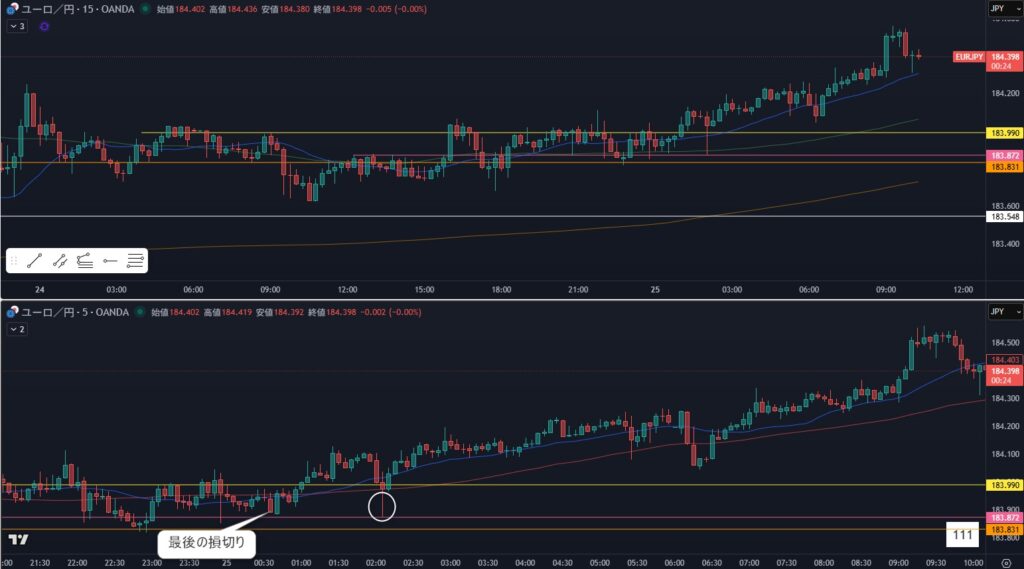Viewport: 1024px width, 569px height.
Task: Click the TradingView logo in lower chart
Action: click(17, 540)
